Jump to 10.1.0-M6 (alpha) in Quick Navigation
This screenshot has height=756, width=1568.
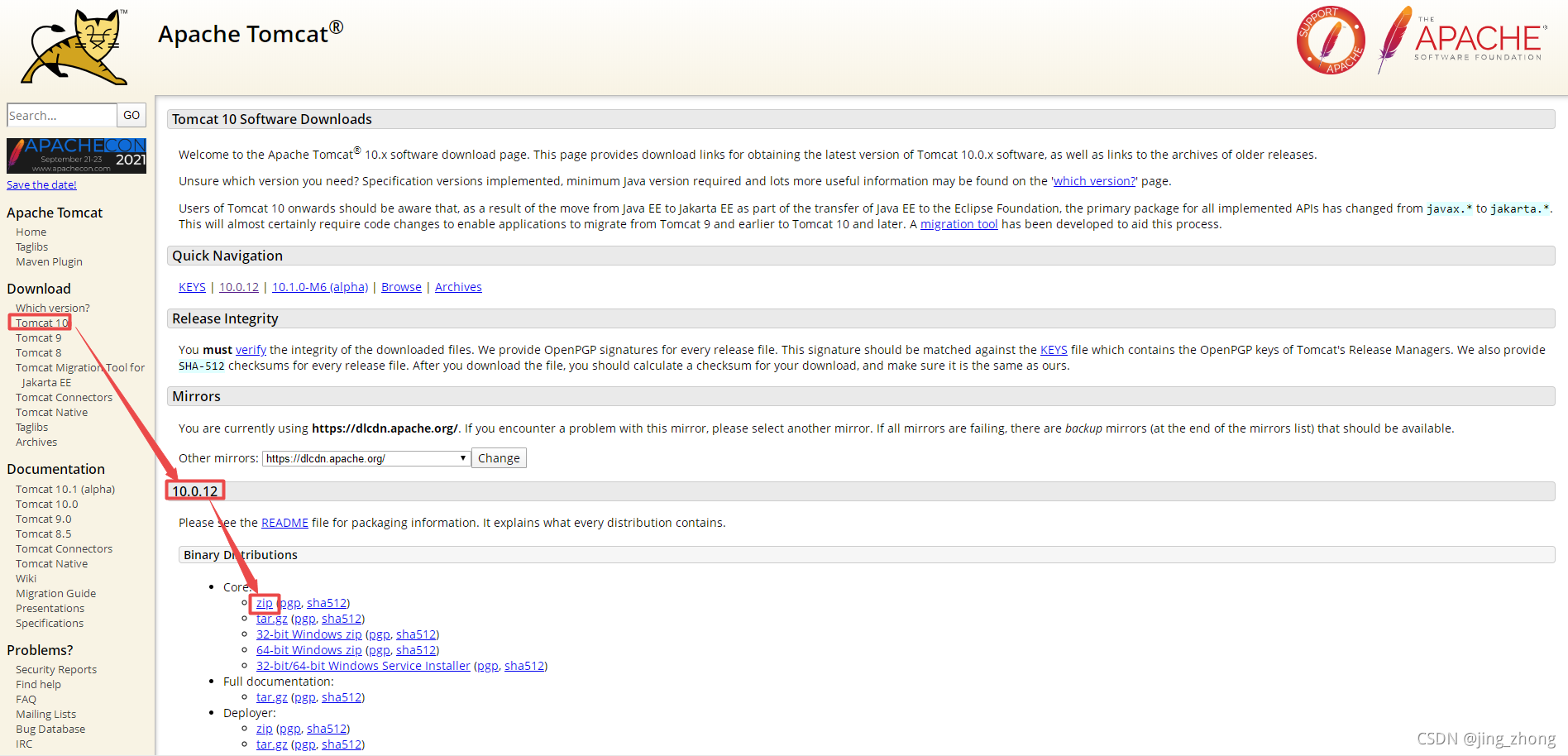tap(320, 287)
